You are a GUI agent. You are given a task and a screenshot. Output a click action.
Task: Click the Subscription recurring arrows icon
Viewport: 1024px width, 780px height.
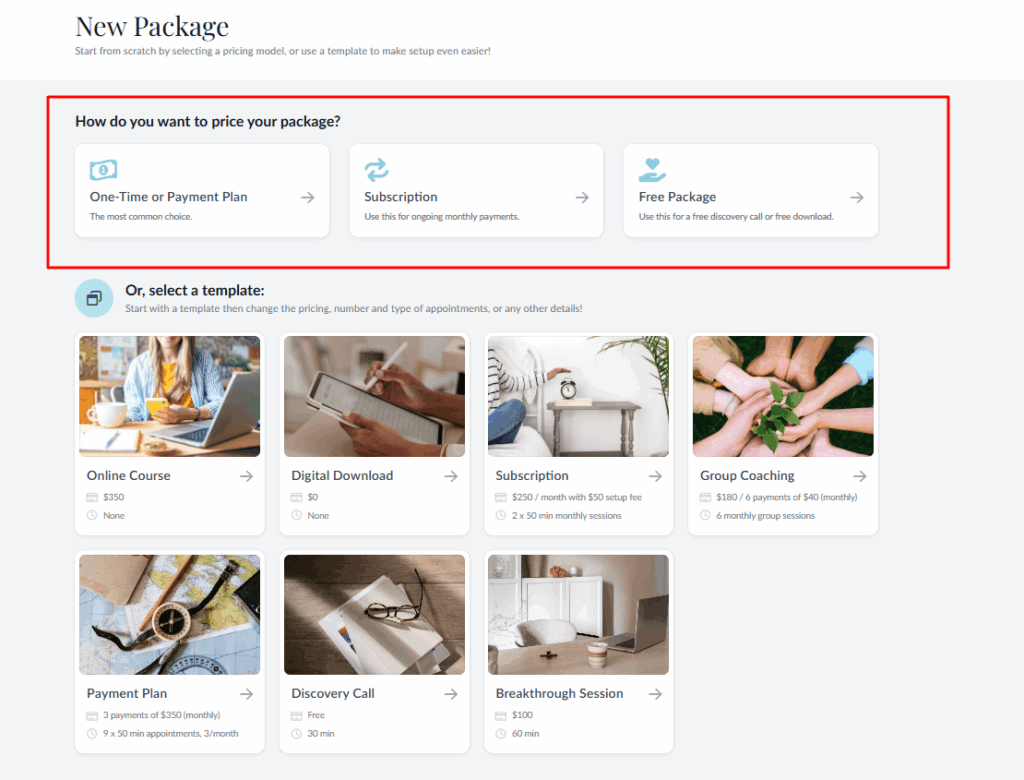click(x=376, y=170)
